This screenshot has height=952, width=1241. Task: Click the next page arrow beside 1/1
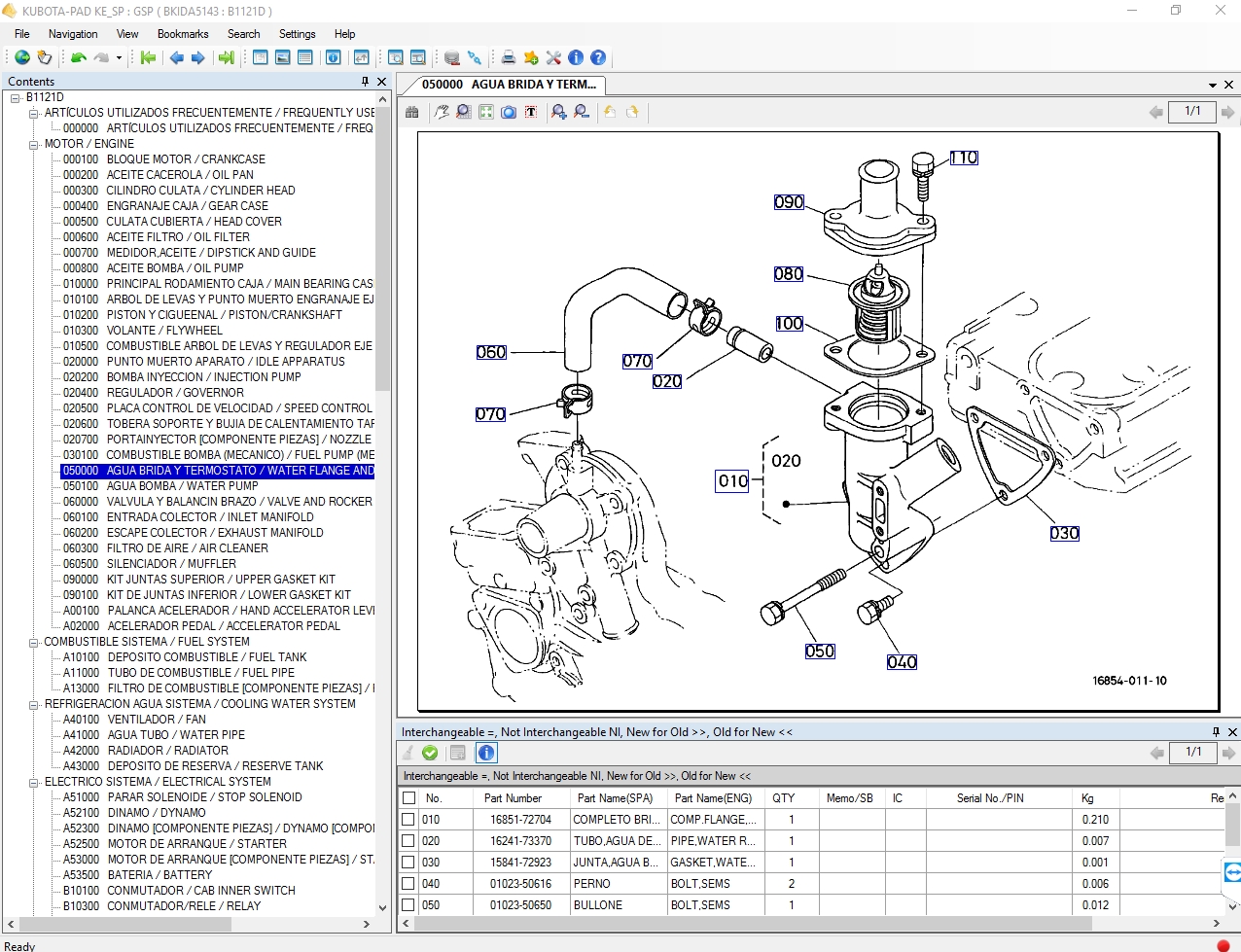tap(1228, 111)
